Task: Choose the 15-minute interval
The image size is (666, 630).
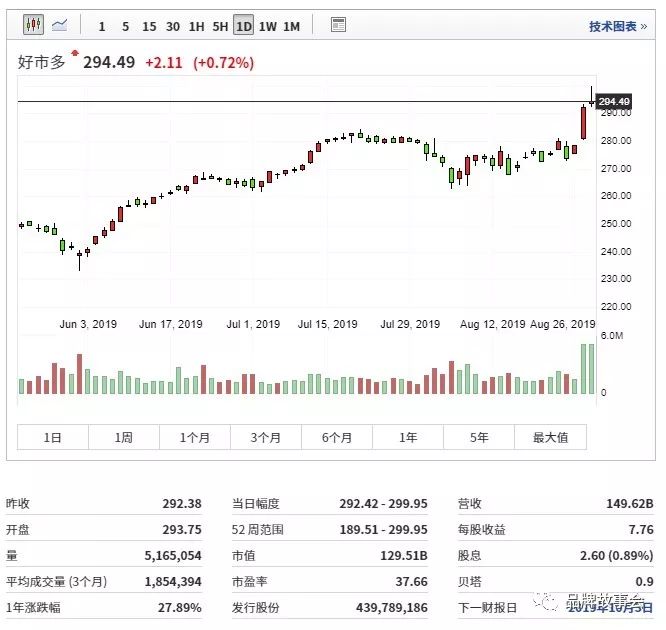Action: [149, 26]
